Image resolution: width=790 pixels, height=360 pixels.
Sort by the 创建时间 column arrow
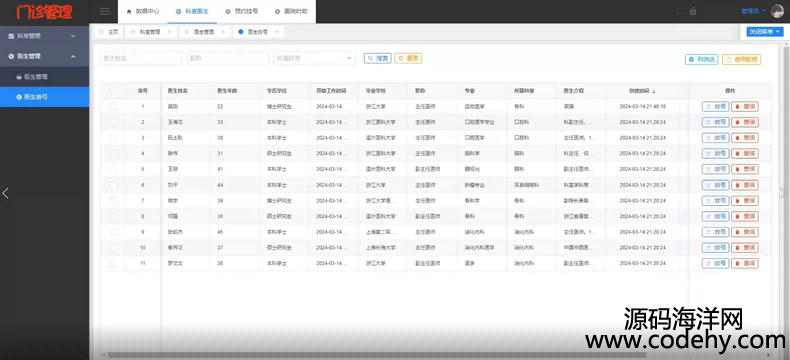[x=654, y=91]
